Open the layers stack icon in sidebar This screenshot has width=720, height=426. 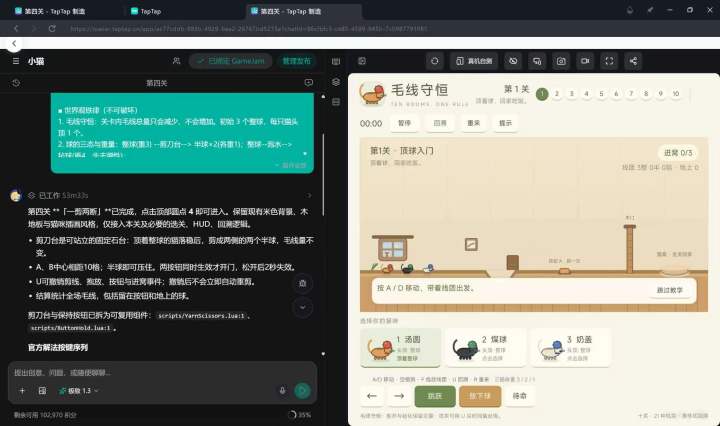tap(336, 82)
